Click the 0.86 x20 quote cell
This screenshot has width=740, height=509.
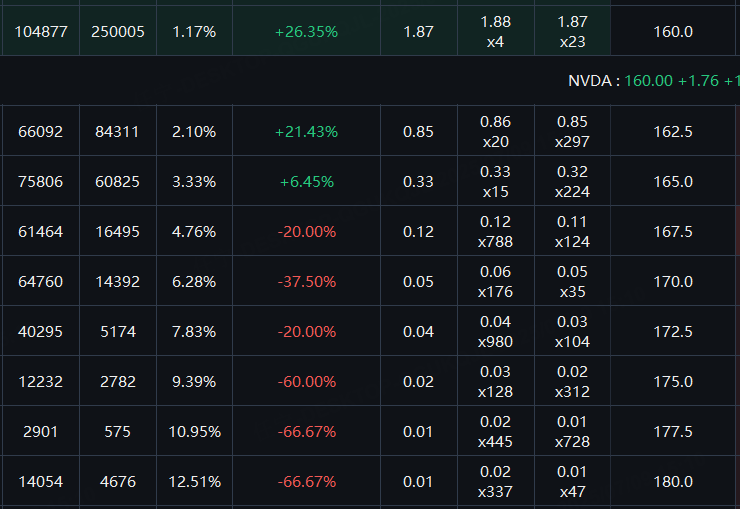pyautogui.click(x=495, y=131)
